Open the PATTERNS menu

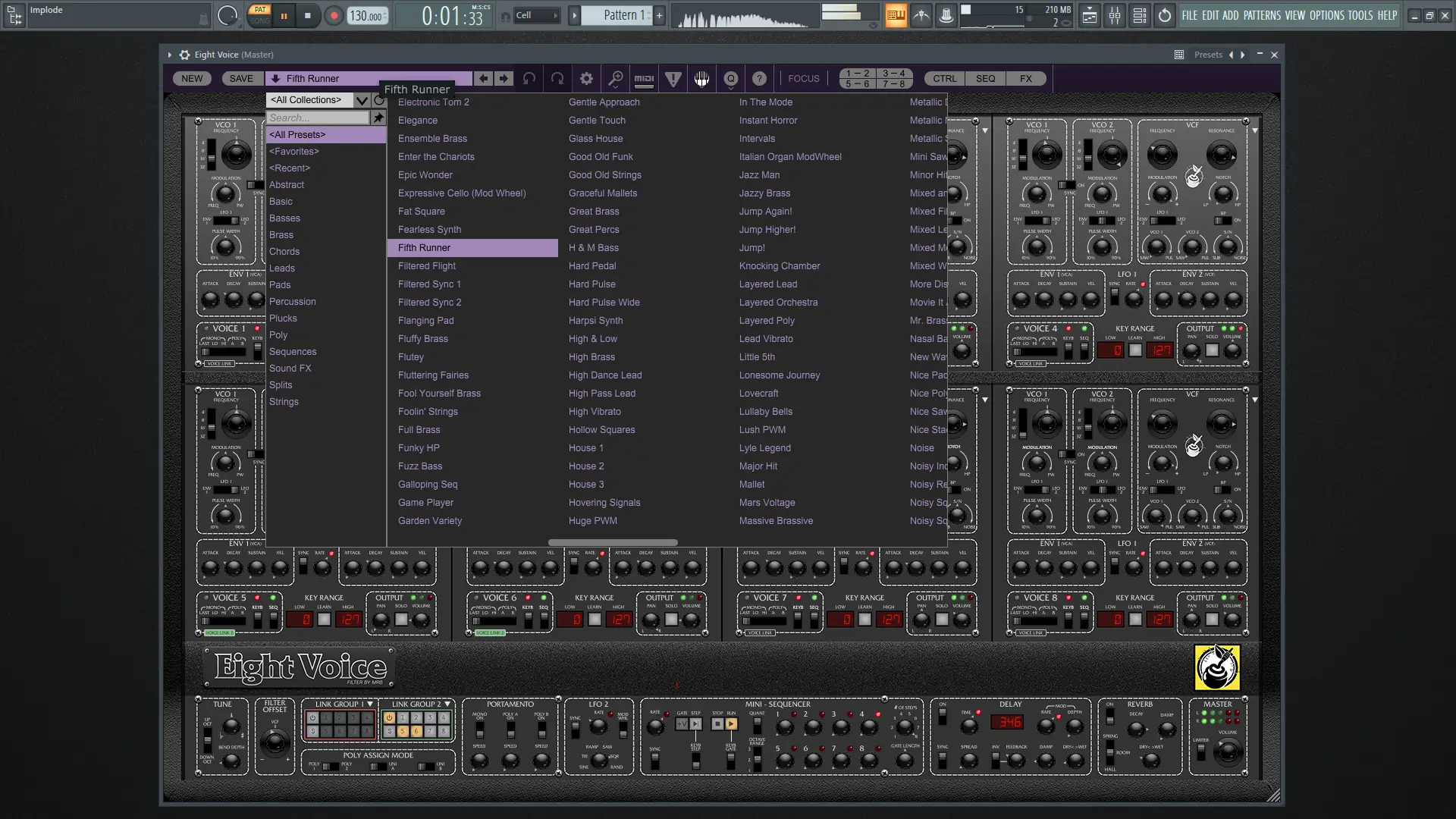click(x=1261, y=15)
